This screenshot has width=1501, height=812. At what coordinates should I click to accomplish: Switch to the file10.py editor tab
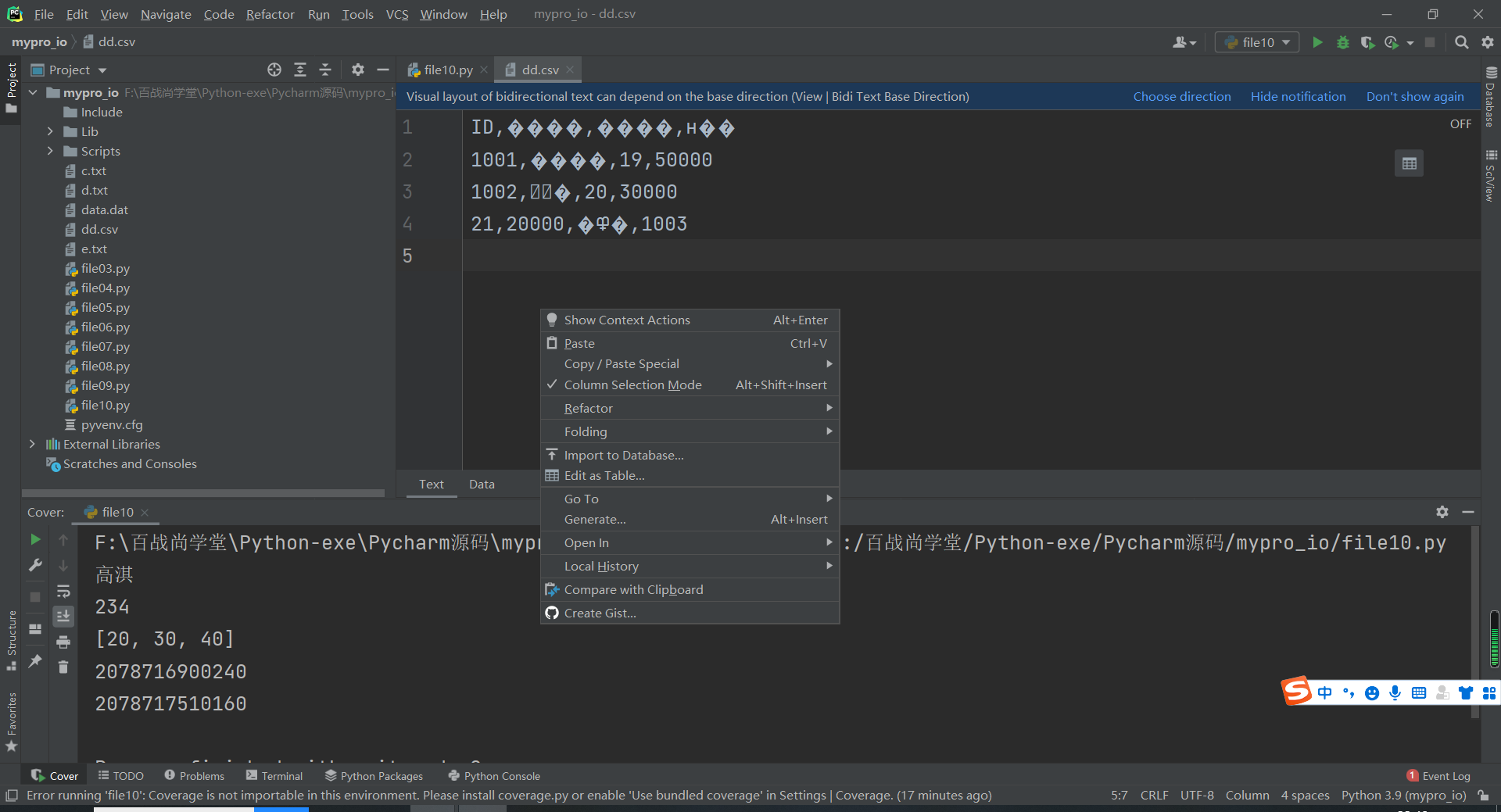447,70
